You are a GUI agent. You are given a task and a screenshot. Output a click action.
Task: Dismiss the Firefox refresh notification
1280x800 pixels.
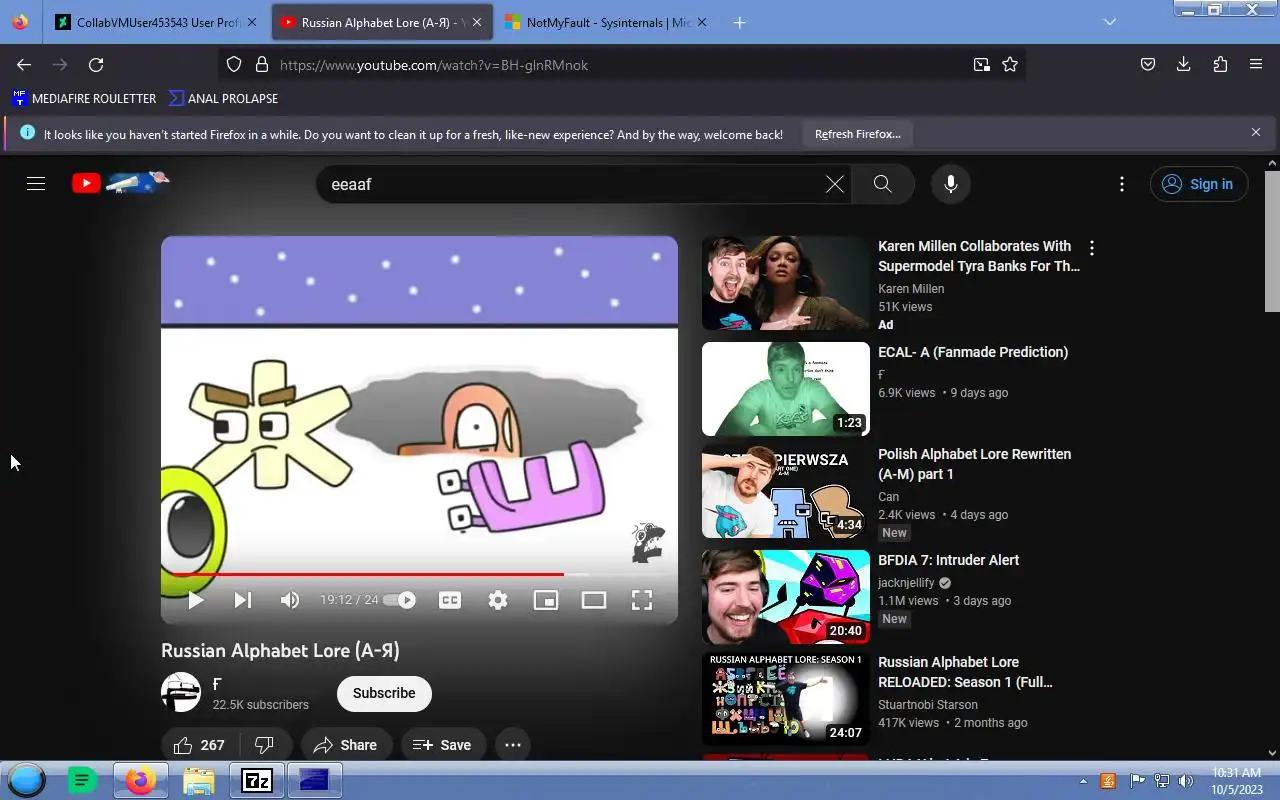tap(1256, 132)
